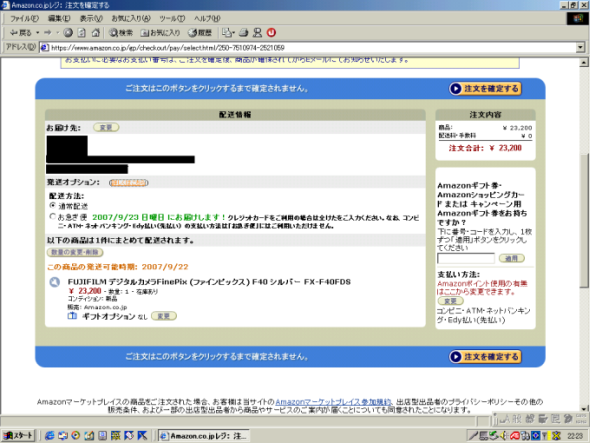Click the Show Desktop quick launch icon
Screen dimensions: 590x443
click(89, 435)
